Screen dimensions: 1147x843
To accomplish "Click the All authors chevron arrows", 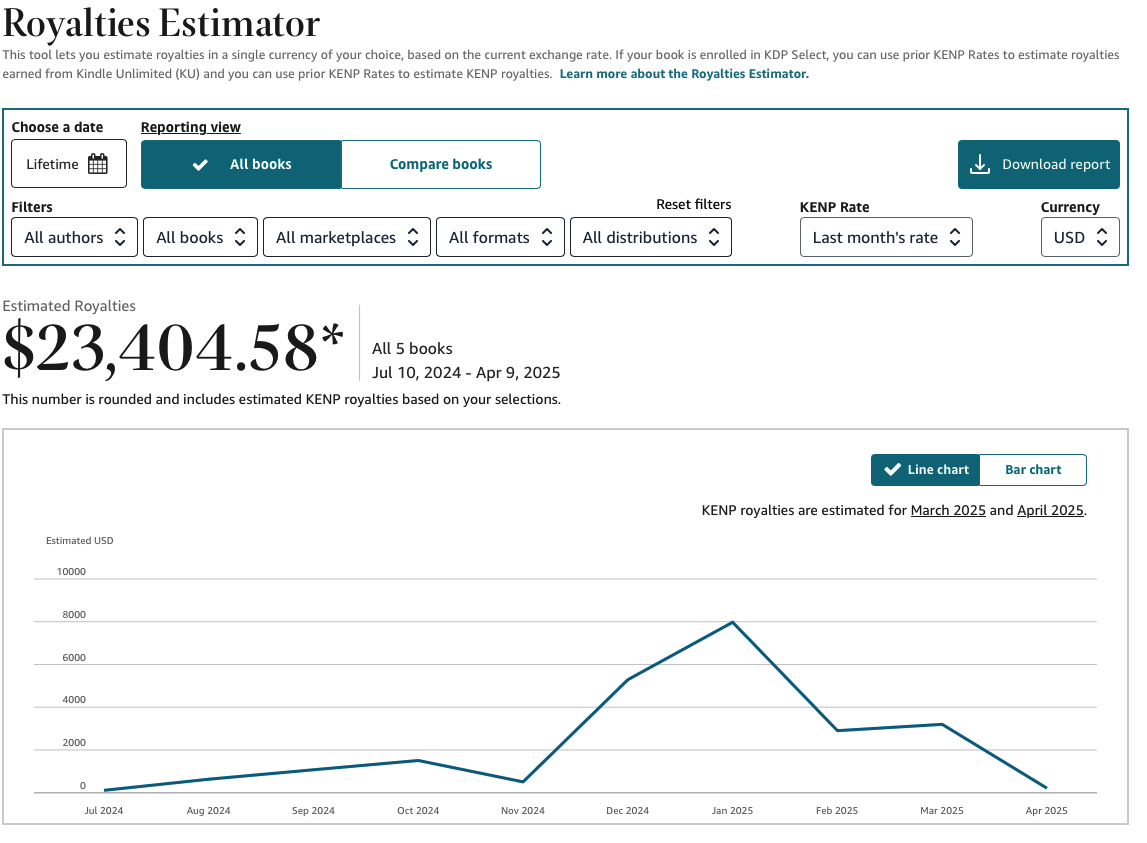I will (x=120, y=237).
